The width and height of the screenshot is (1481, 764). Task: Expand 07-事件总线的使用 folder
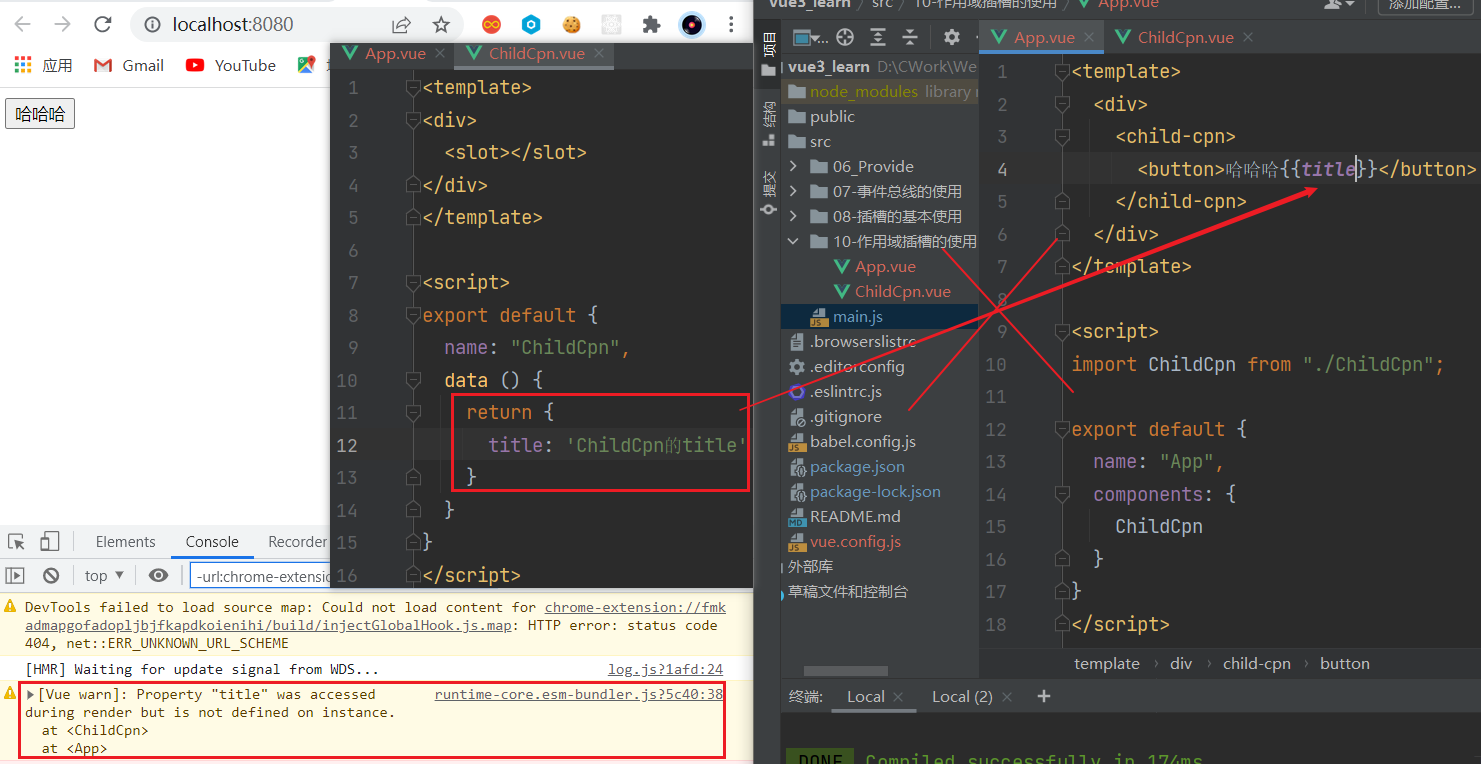tap(793, 191)
